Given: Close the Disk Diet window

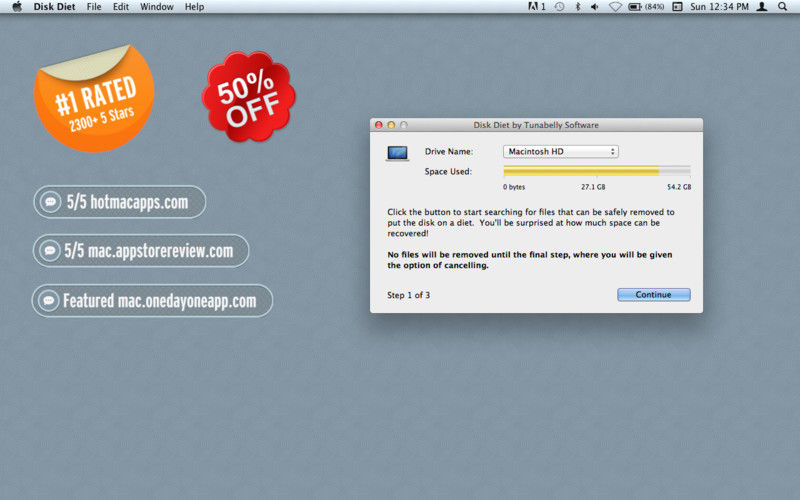Looking at the screenshot, I should (379, 125).
